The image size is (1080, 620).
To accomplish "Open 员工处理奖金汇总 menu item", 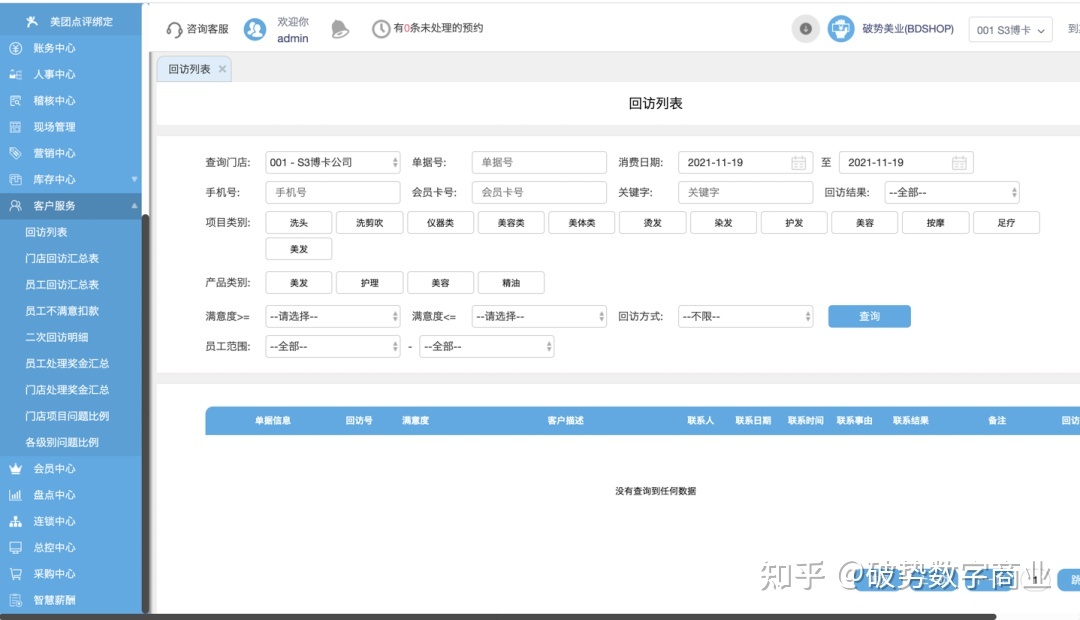I will point(67,363).
